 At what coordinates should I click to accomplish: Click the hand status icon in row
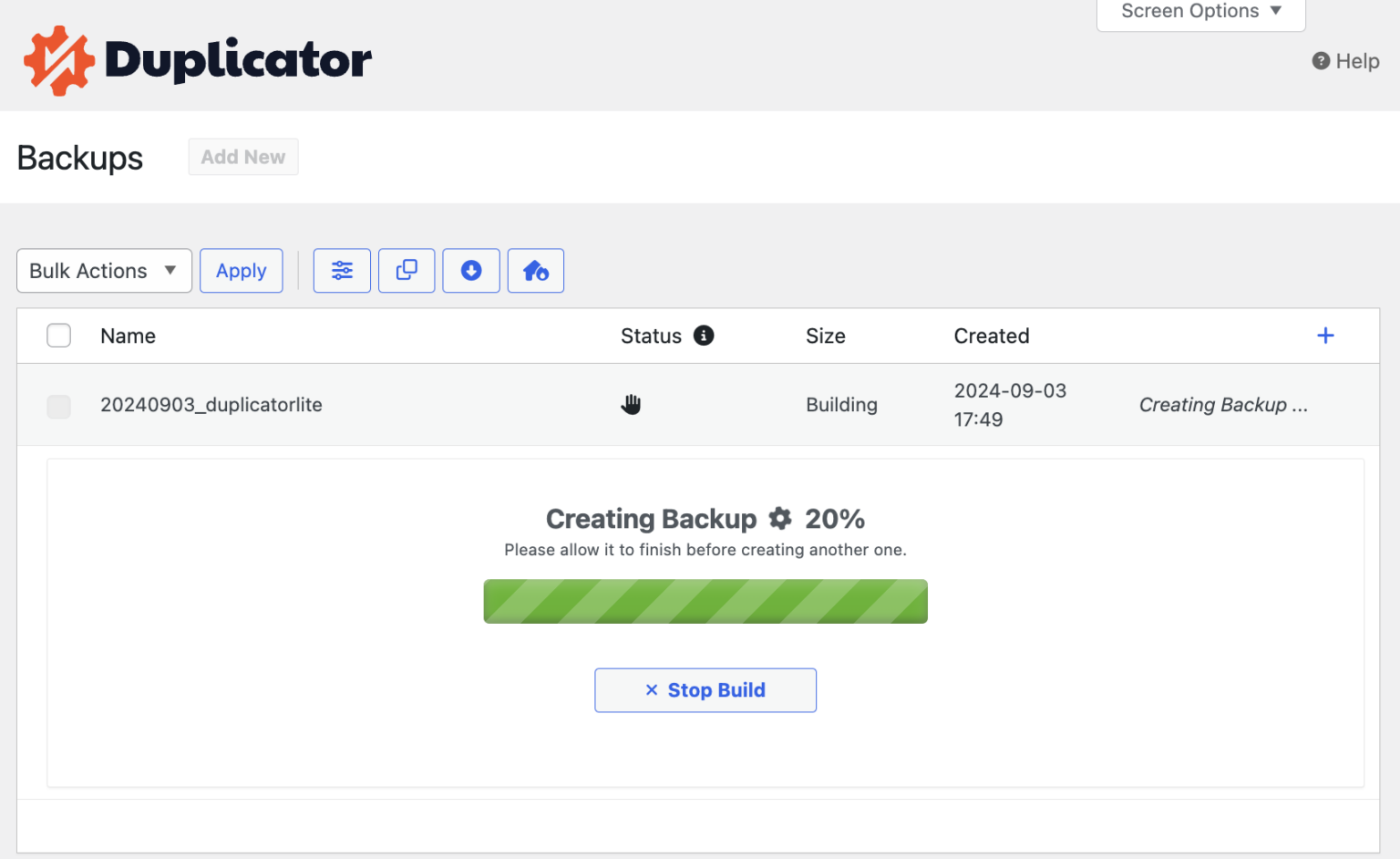click(x=631, y=404)
